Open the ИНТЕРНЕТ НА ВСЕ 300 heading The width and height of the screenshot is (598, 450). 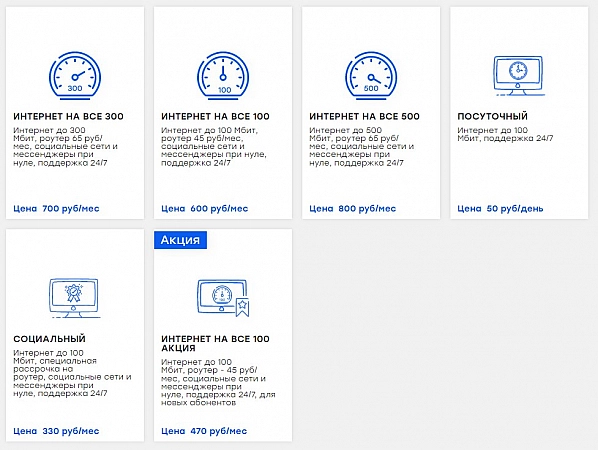tap(68, 116)
